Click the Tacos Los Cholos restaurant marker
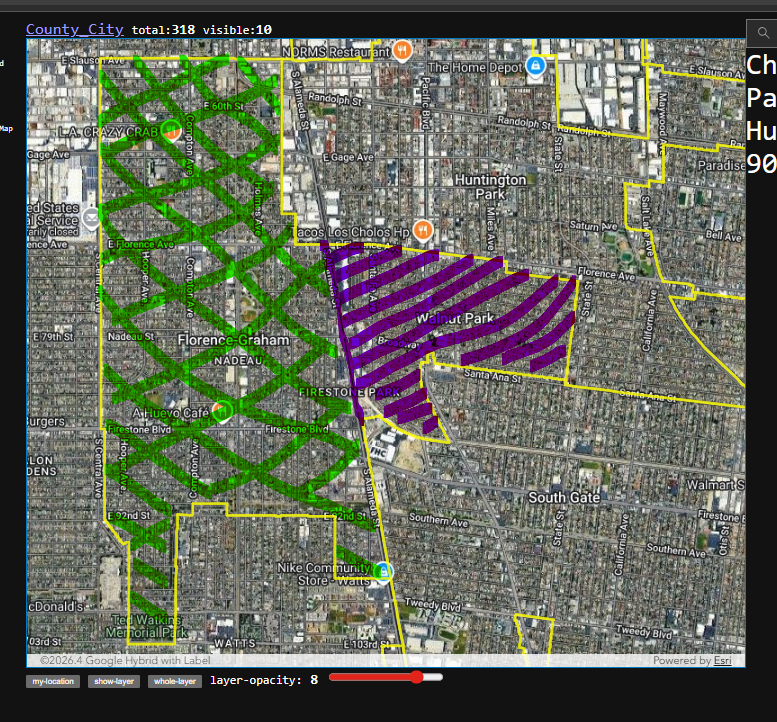 [x=423, y=230]
